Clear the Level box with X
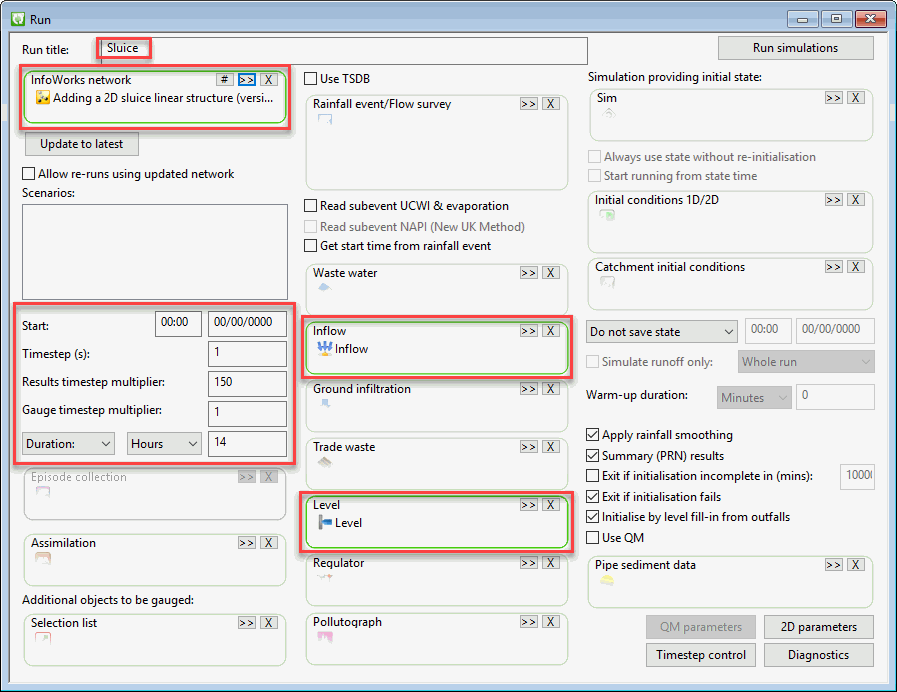This screenshot has width=897, height=692. 551,504
